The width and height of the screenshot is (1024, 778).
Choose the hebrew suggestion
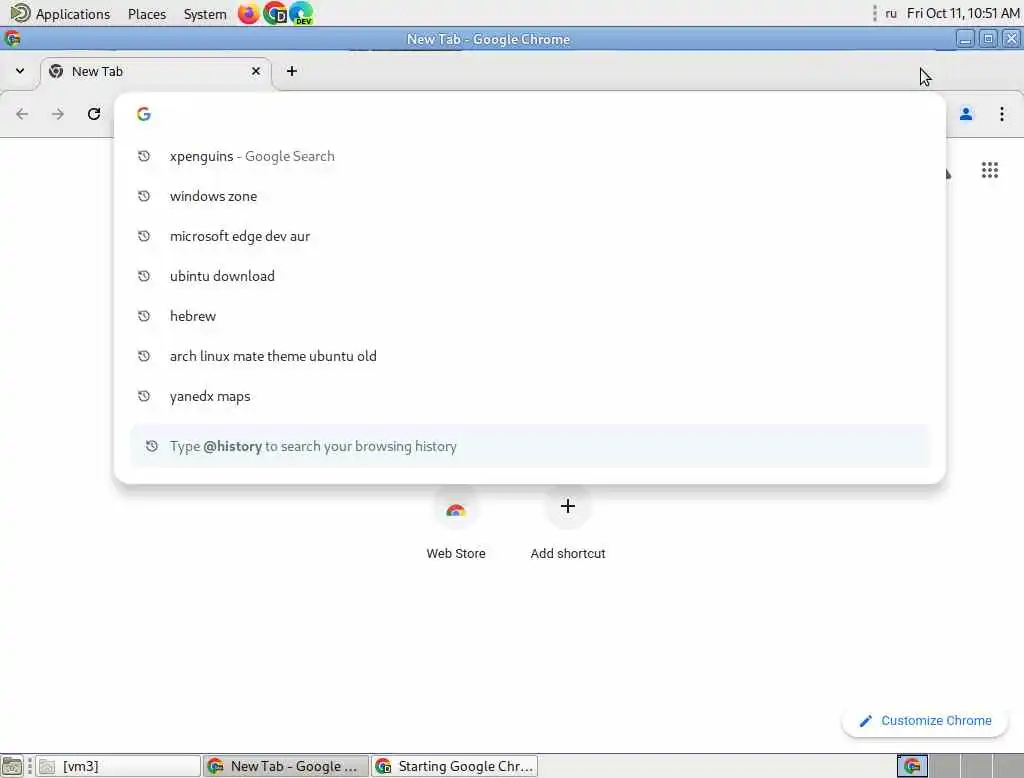(530, 316)
